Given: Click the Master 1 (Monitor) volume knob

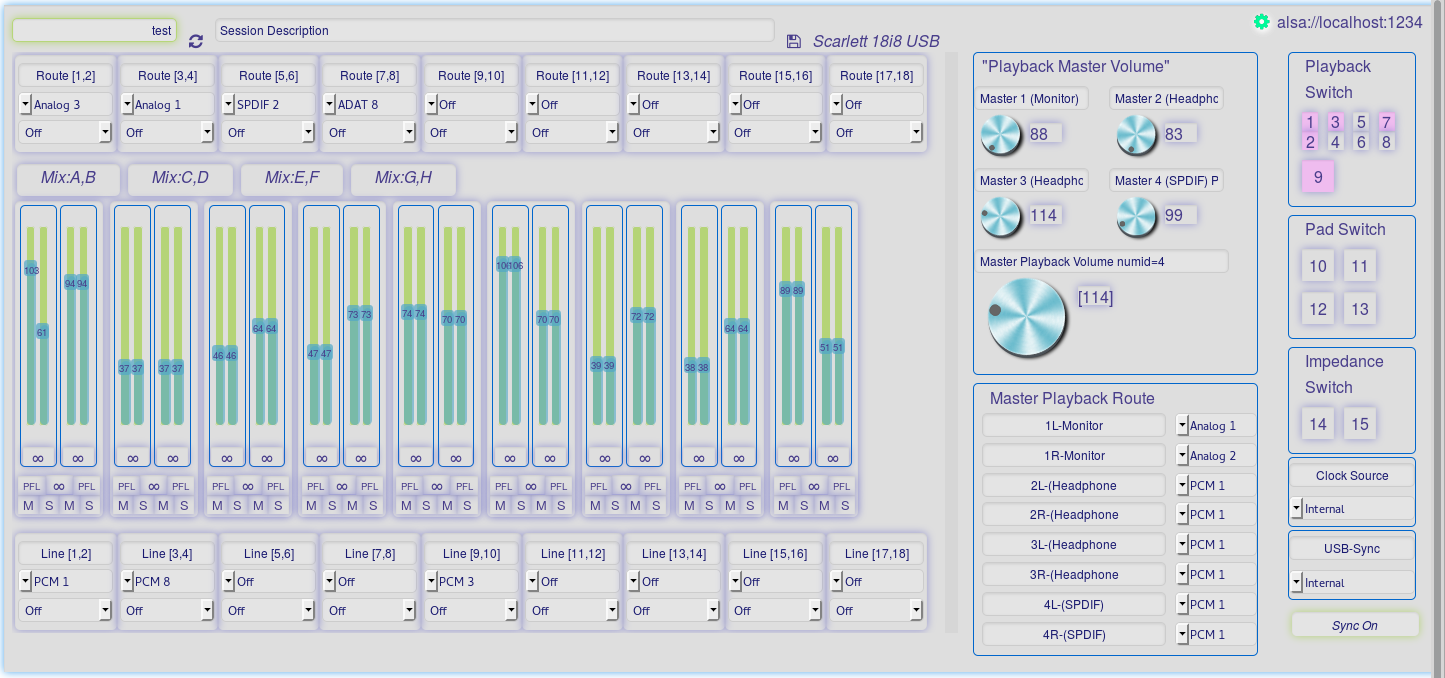Looking at the screenshot, I should coord(1000,135).
